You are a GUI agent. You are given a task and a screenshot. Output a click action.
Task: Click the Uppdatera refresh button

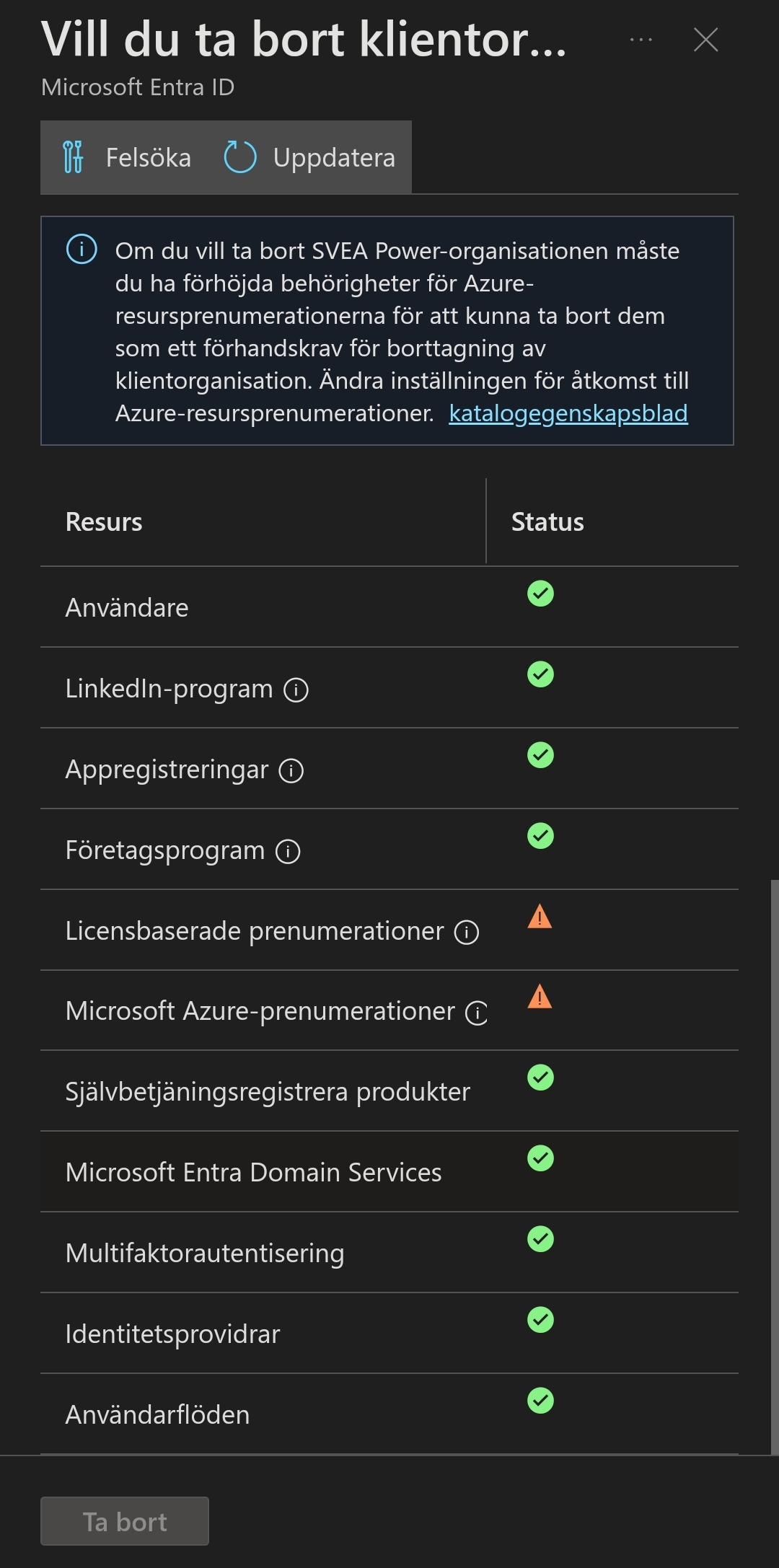point(309,157)
